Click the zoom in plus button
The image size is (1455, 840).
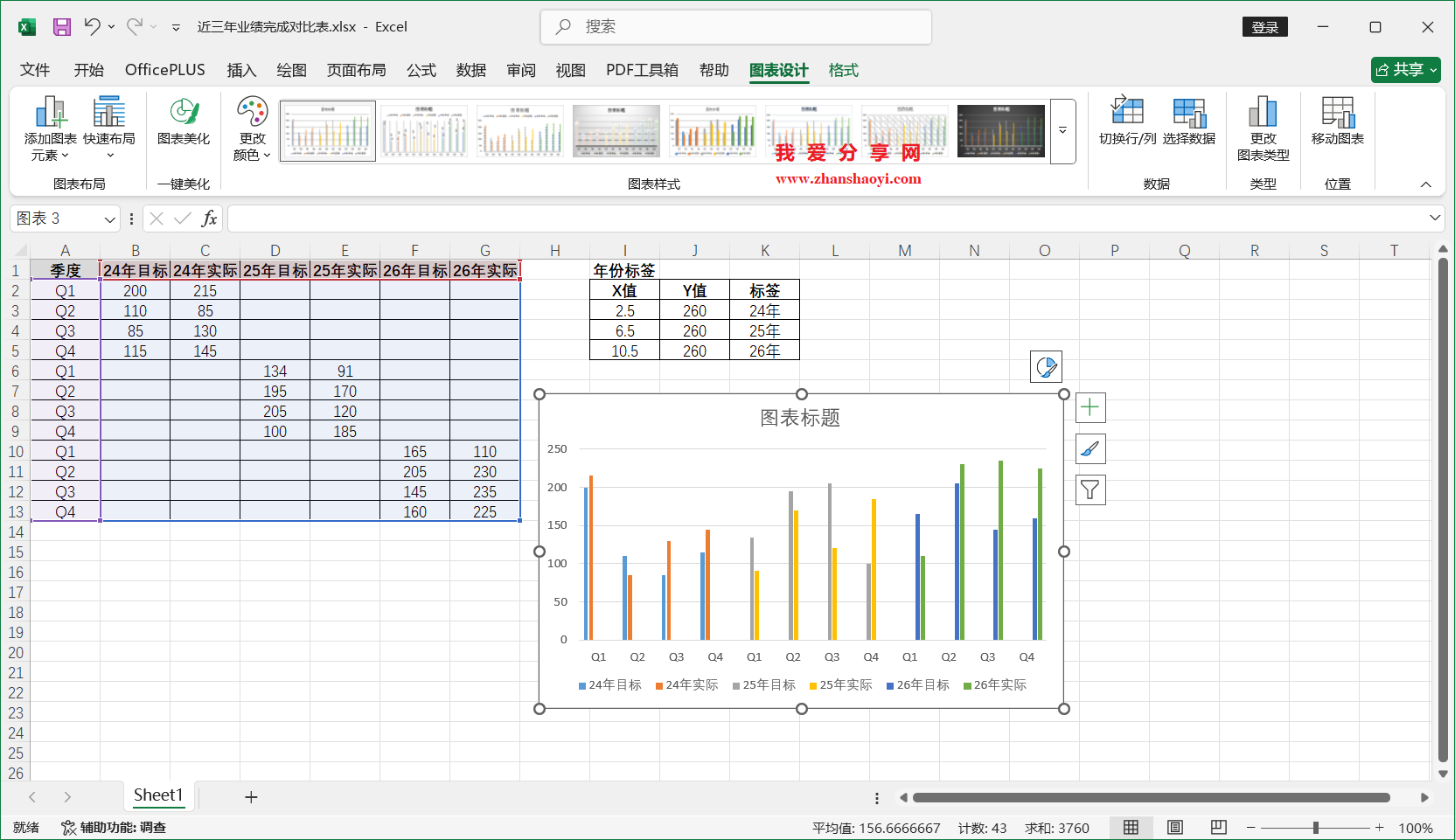[1379, 828]
